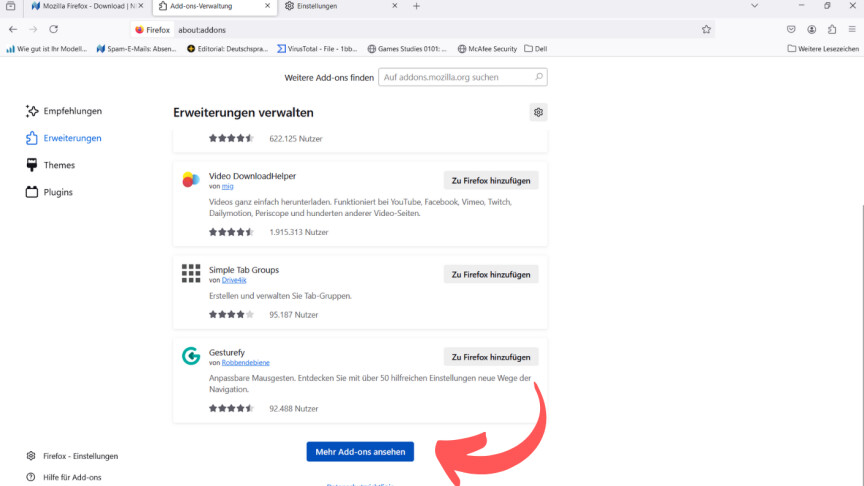Open the 'Wie gut ist Ihr Modell' bookmark

click(47, 48)
